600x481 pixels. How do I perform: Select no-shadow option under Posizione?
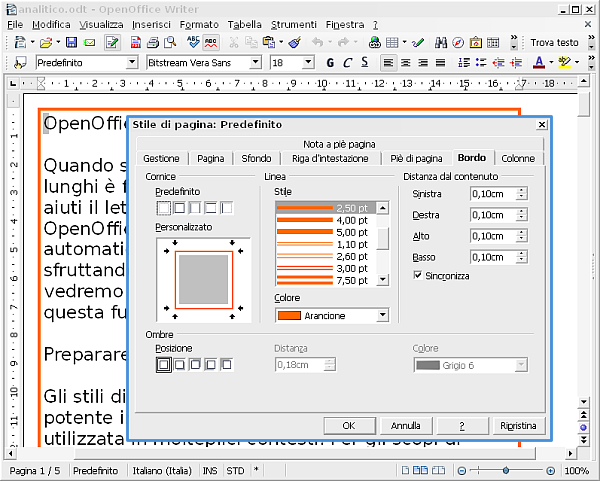(163, 364)
